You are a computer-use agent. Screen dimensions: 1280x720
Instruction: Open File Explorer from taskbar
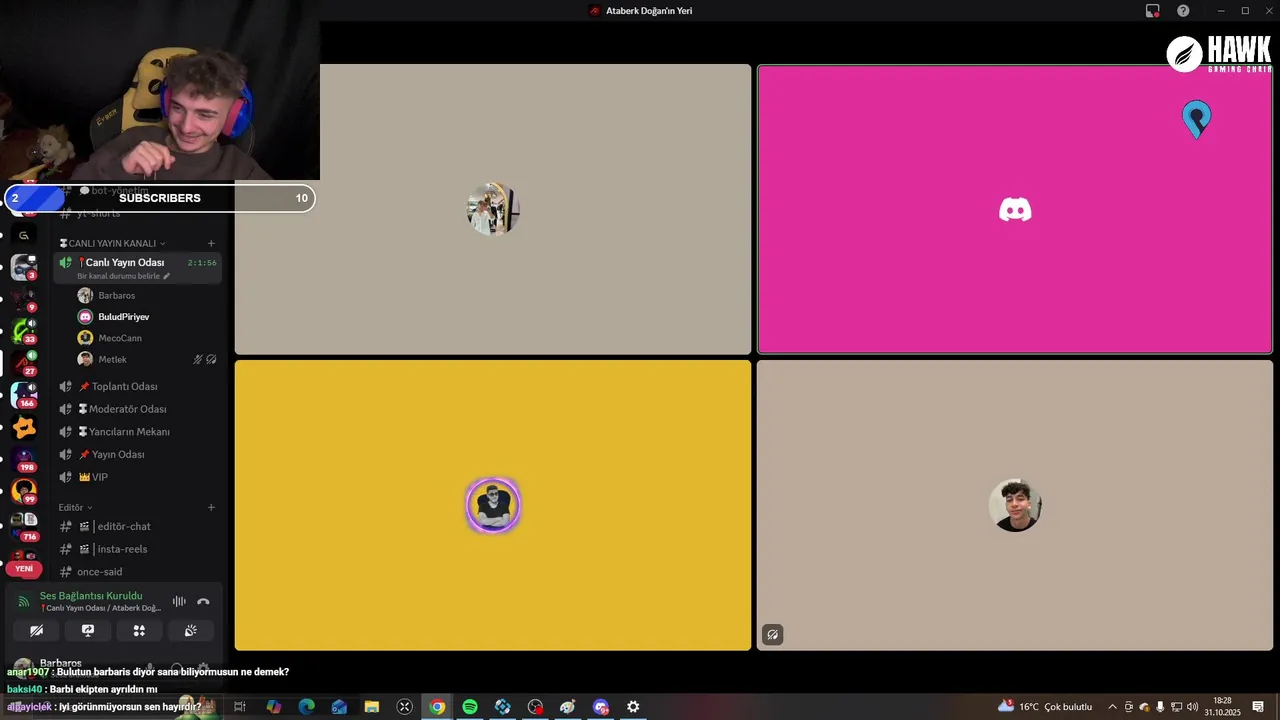(x=372, y=707)
